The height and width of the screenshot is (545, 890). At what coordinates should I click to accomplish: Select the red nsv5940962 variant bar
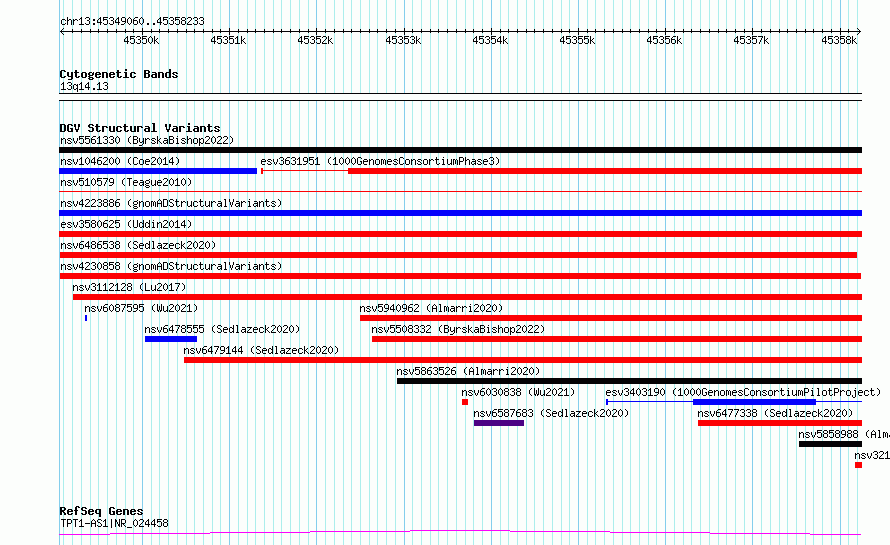coord(611,318)
